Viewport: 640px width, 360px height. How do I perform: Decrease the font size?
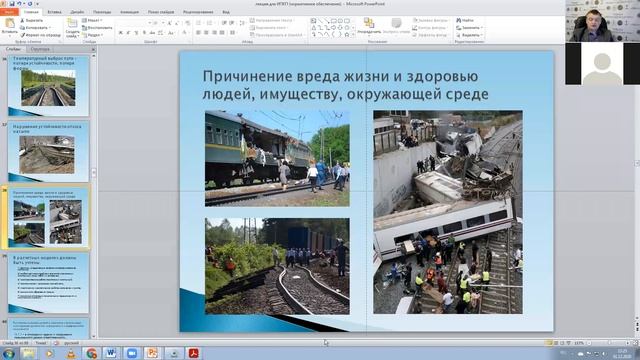click(177, 23)
